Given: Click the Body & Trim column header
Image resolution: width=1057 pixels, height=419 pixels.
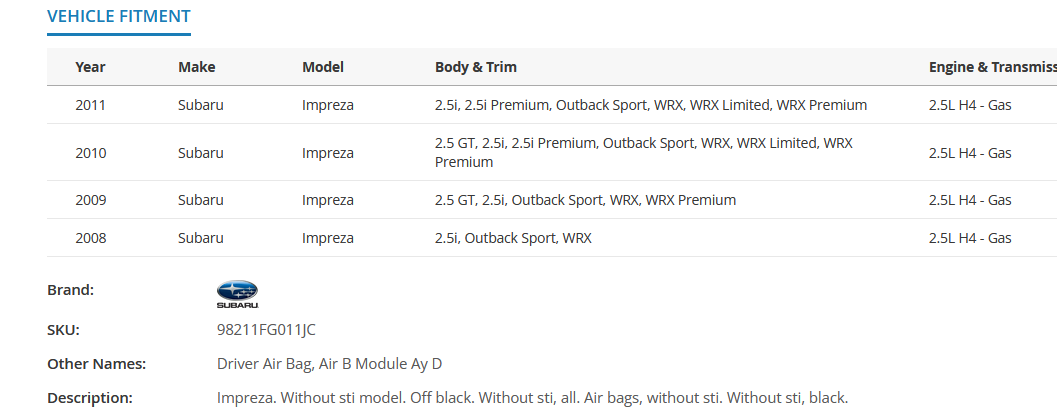Looking at the screenshot, I should click(x=476, y=67).
